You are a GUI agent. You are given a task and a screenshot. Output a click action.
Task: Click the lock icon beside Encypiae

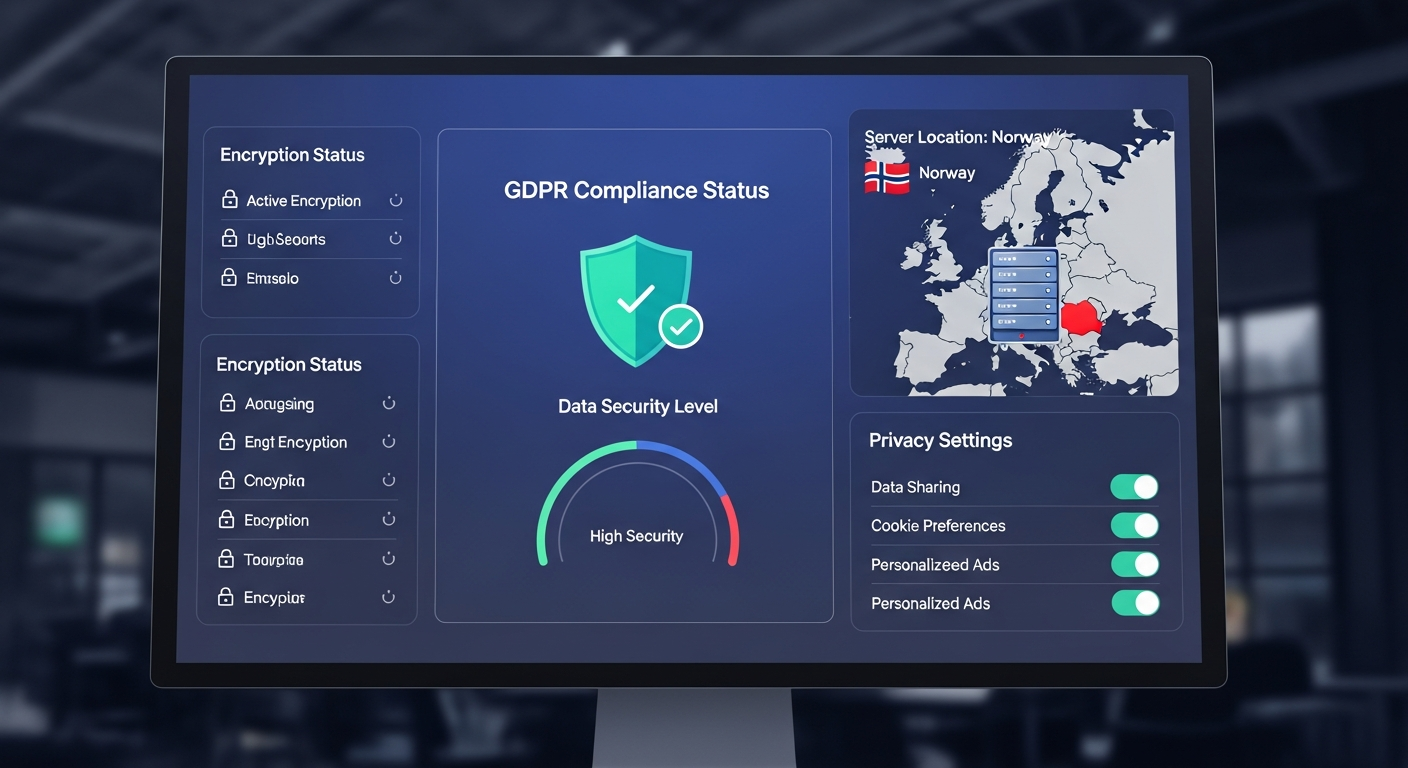tap(227, 597)
